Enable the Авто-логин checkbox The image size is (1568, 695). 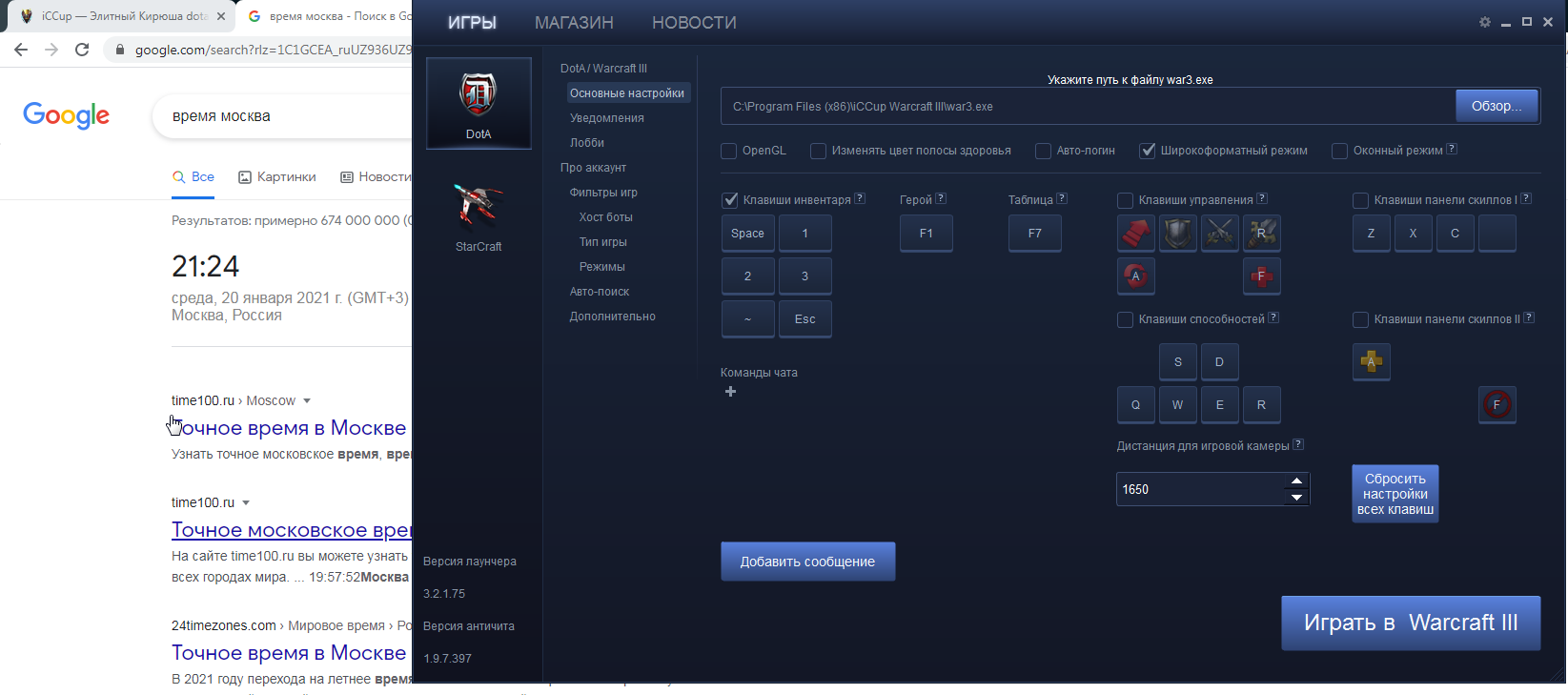[x=1043, y=151]
